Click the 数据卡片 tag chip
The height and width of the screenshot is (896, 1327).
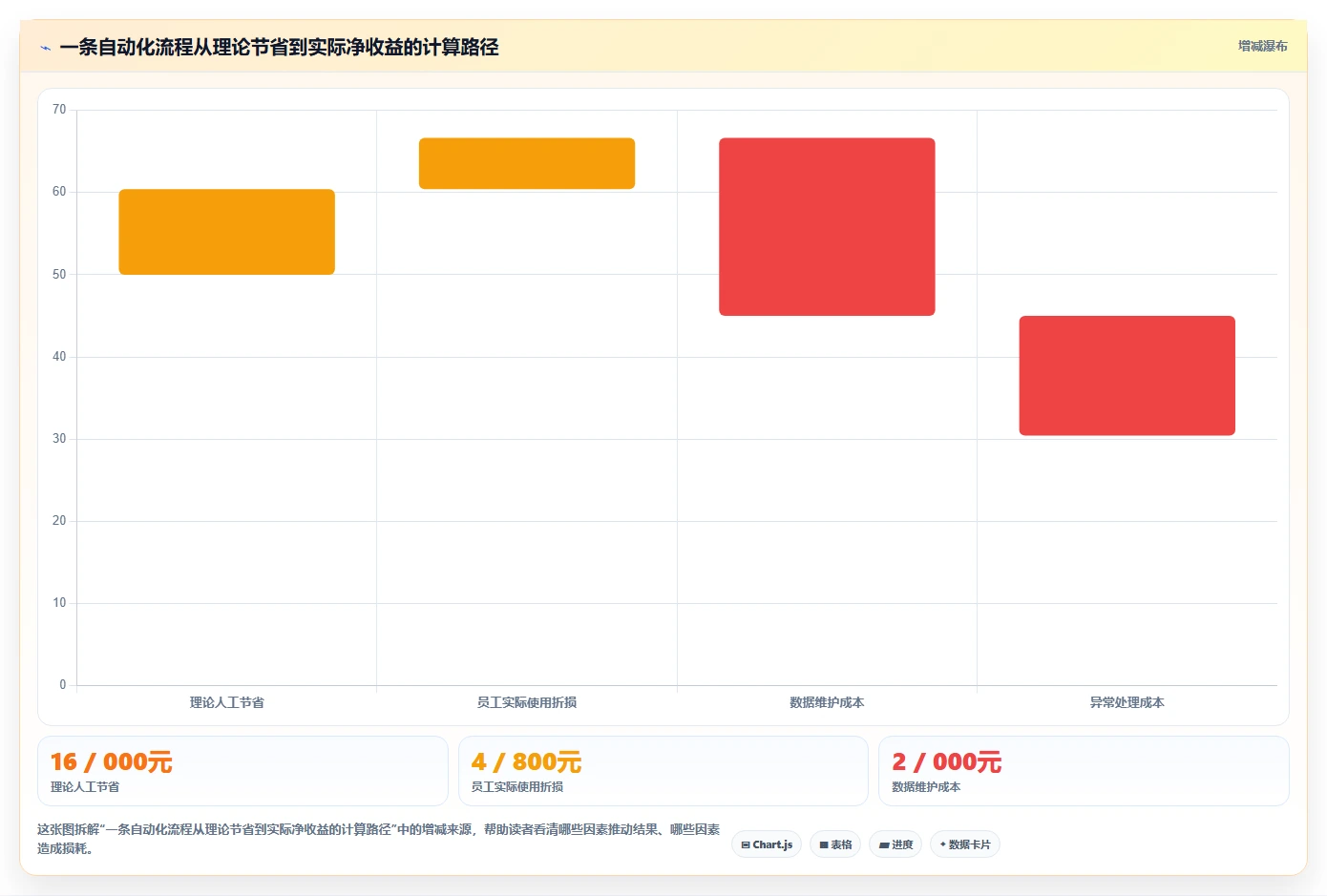coord(964,844)
